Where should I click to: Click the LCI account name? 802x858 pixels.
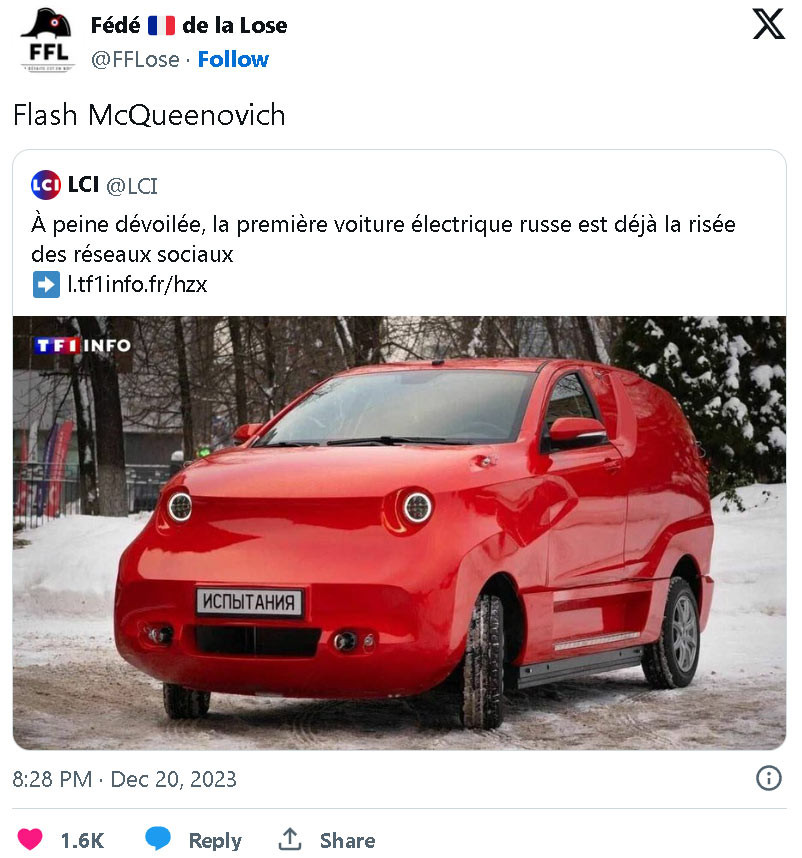(x=83, y=184)
